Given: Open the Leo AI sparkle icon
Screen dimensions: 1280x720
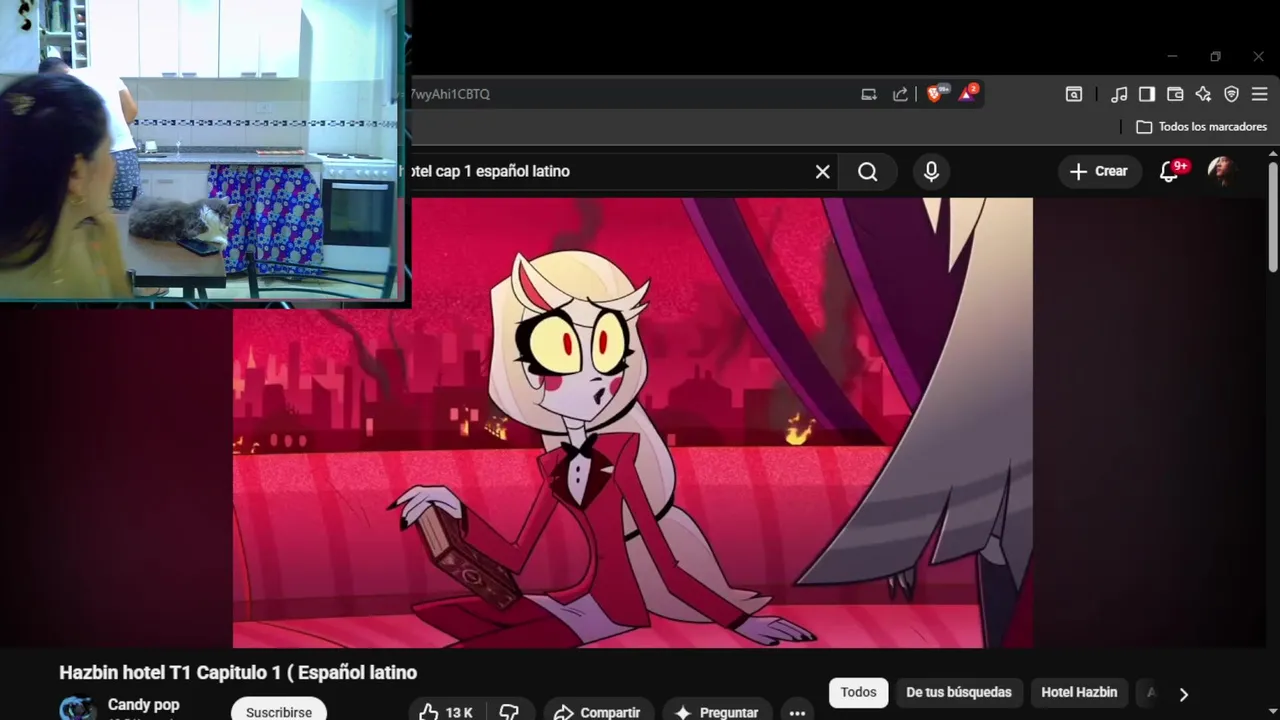Looking at the screenshot, I should coord(1203,94).
